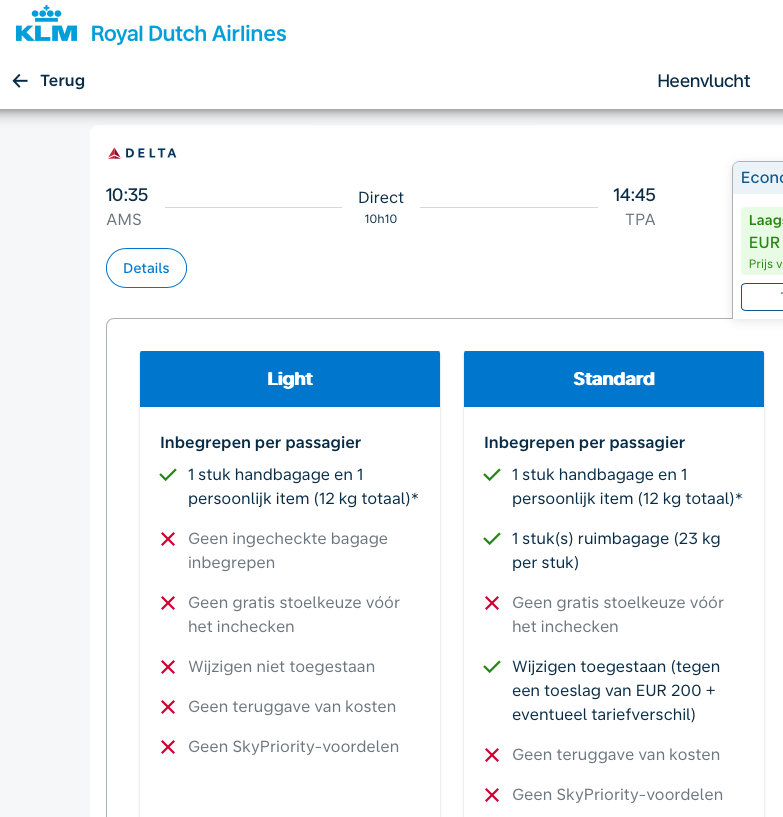783x817 pixels.
Task: Click the Delta airline logo
Action: point(142,153)
